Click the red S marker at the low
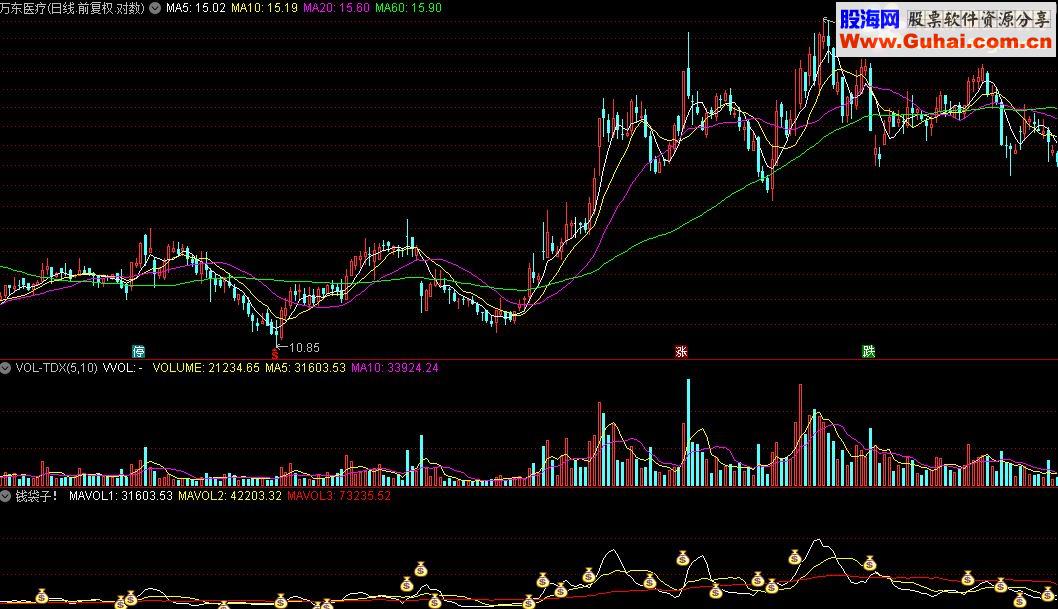This screenshot has width=1058, height=609. point(275,353)
